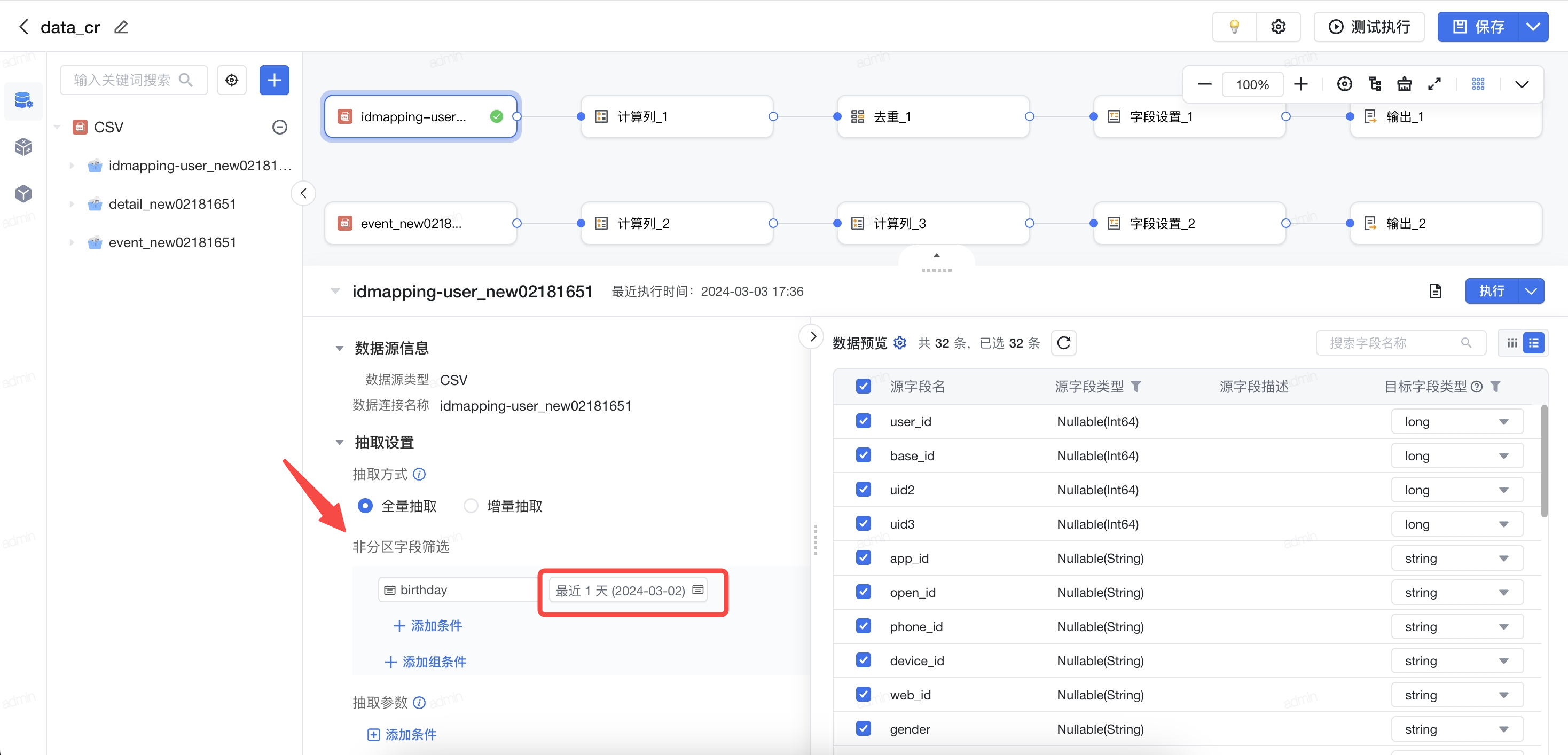Image resolution: width=1568 pixels, height=755 pixels.
Task: Focus the 输入关键词搜索 search field
Action: coord(134,80)
